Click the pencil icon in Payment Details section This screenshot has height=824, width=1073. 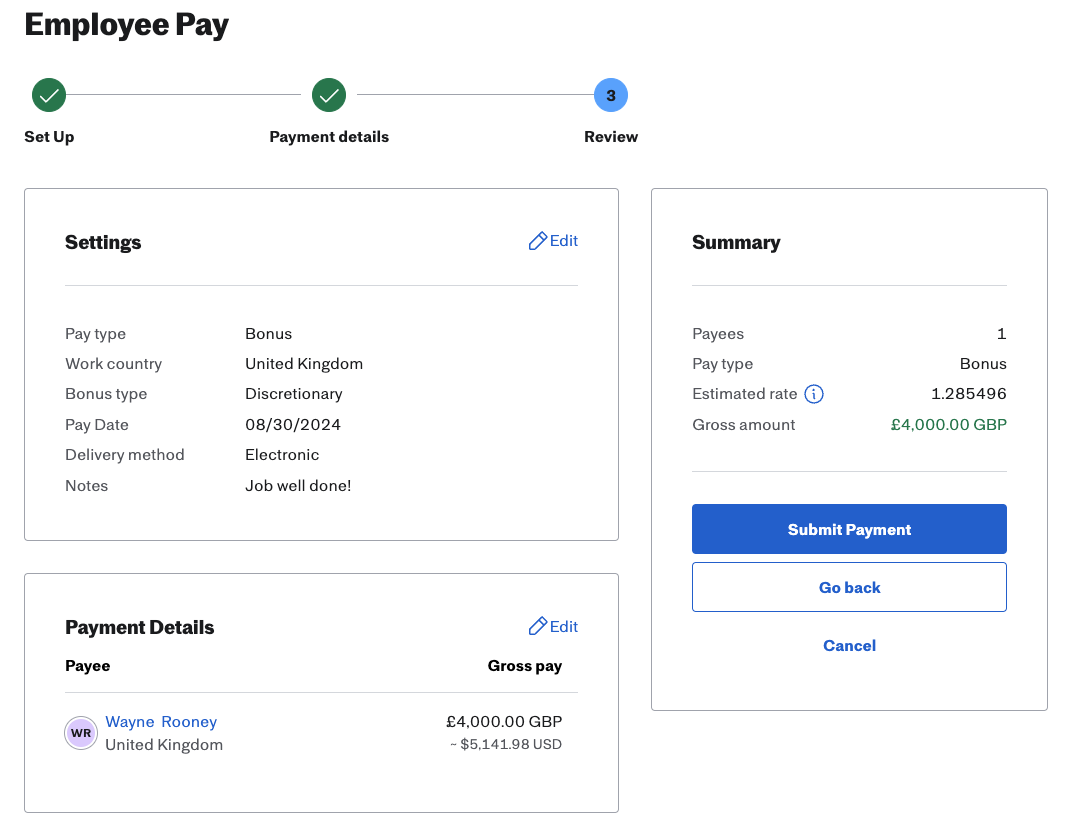[538, 627]
